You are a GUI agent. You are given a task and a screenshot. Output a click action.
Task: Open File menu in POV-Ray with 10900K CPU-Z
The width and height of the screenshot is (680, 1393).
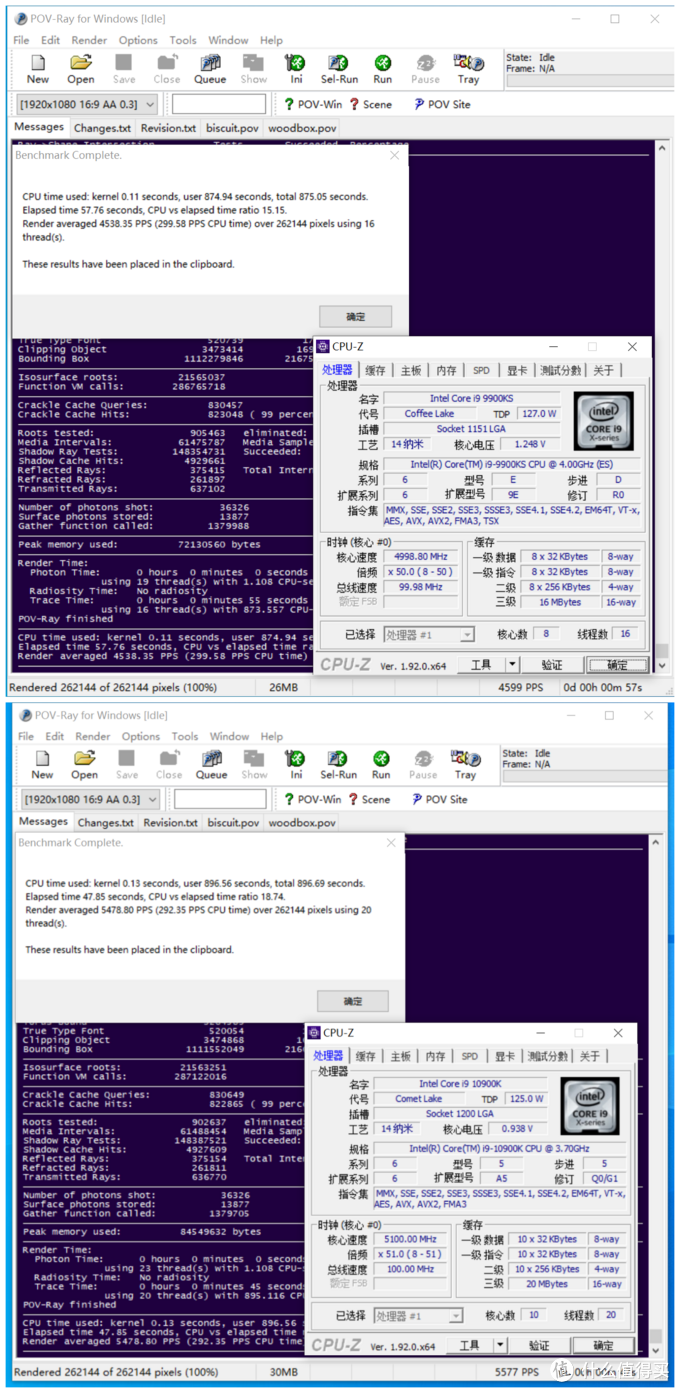click(26, 736)
